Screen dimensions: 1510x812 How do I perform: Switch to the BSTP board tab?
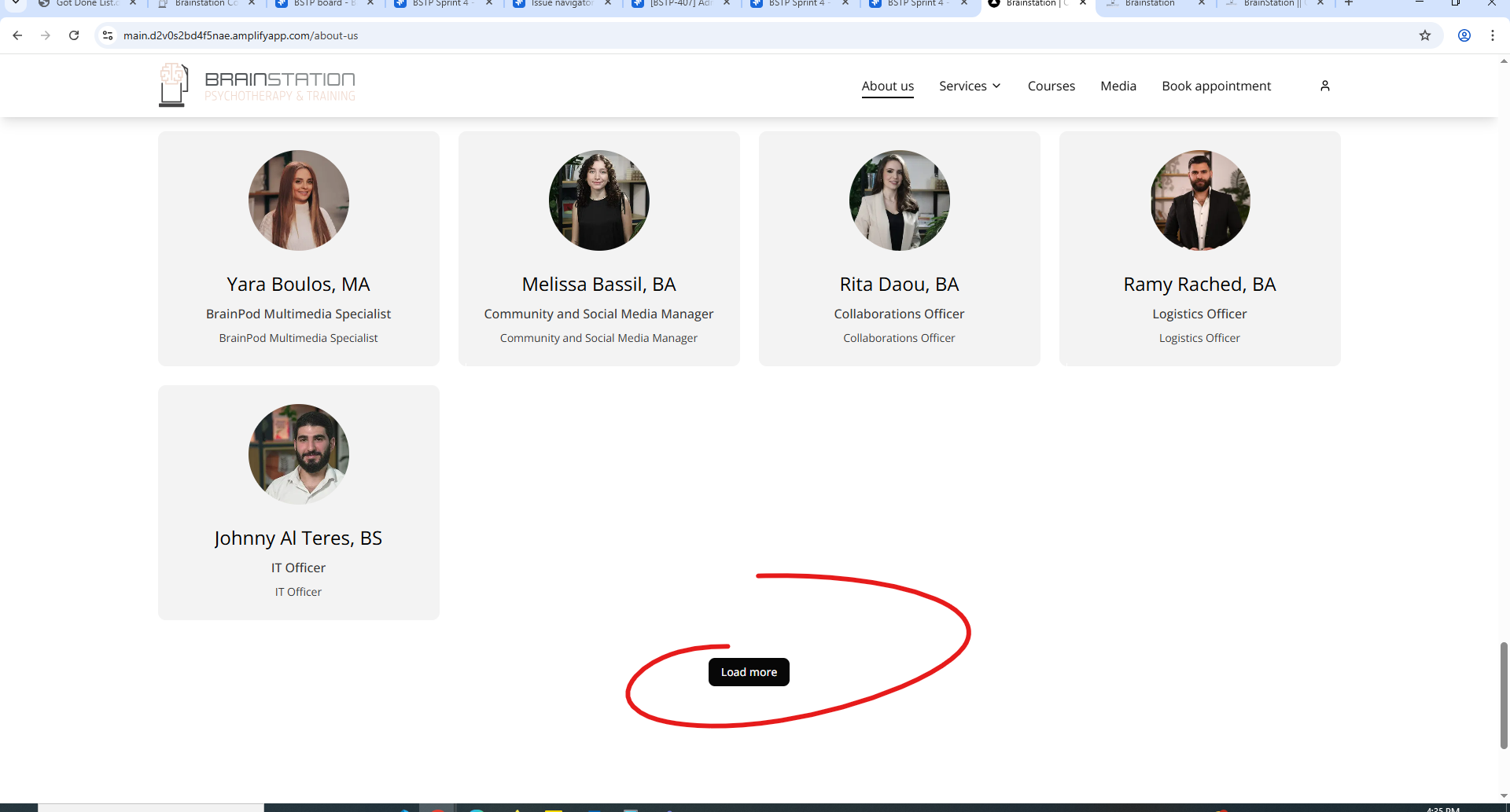[323, 3]
